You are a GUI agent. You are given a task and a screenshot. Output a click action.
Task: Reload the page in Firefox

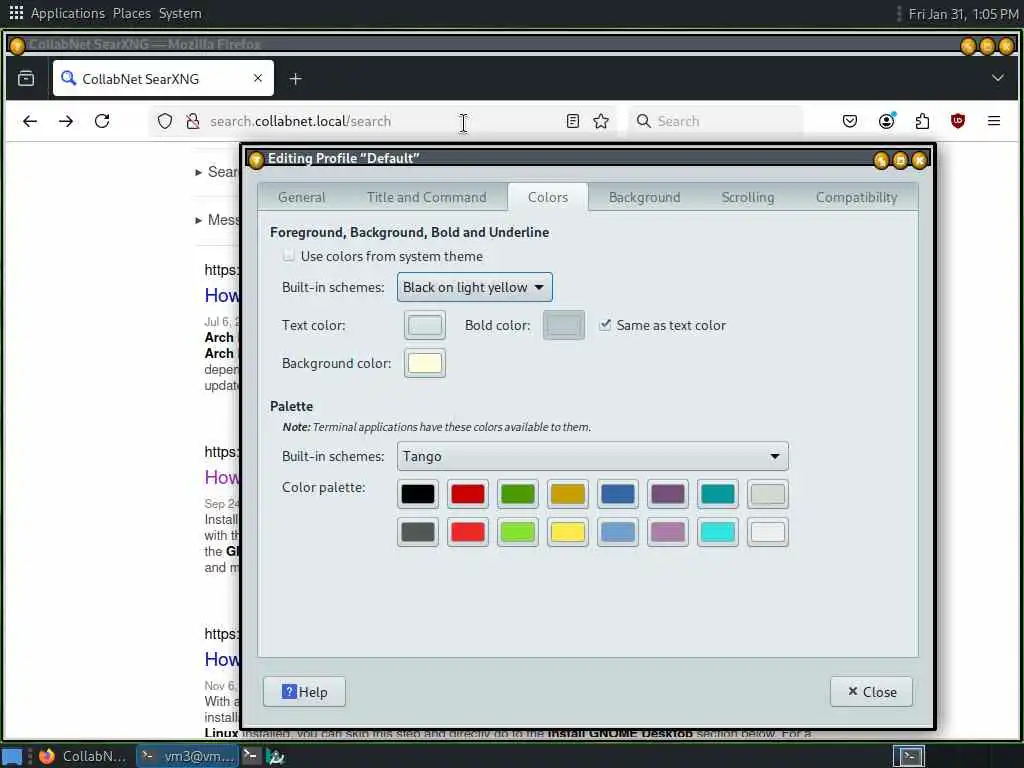(102, 121)
